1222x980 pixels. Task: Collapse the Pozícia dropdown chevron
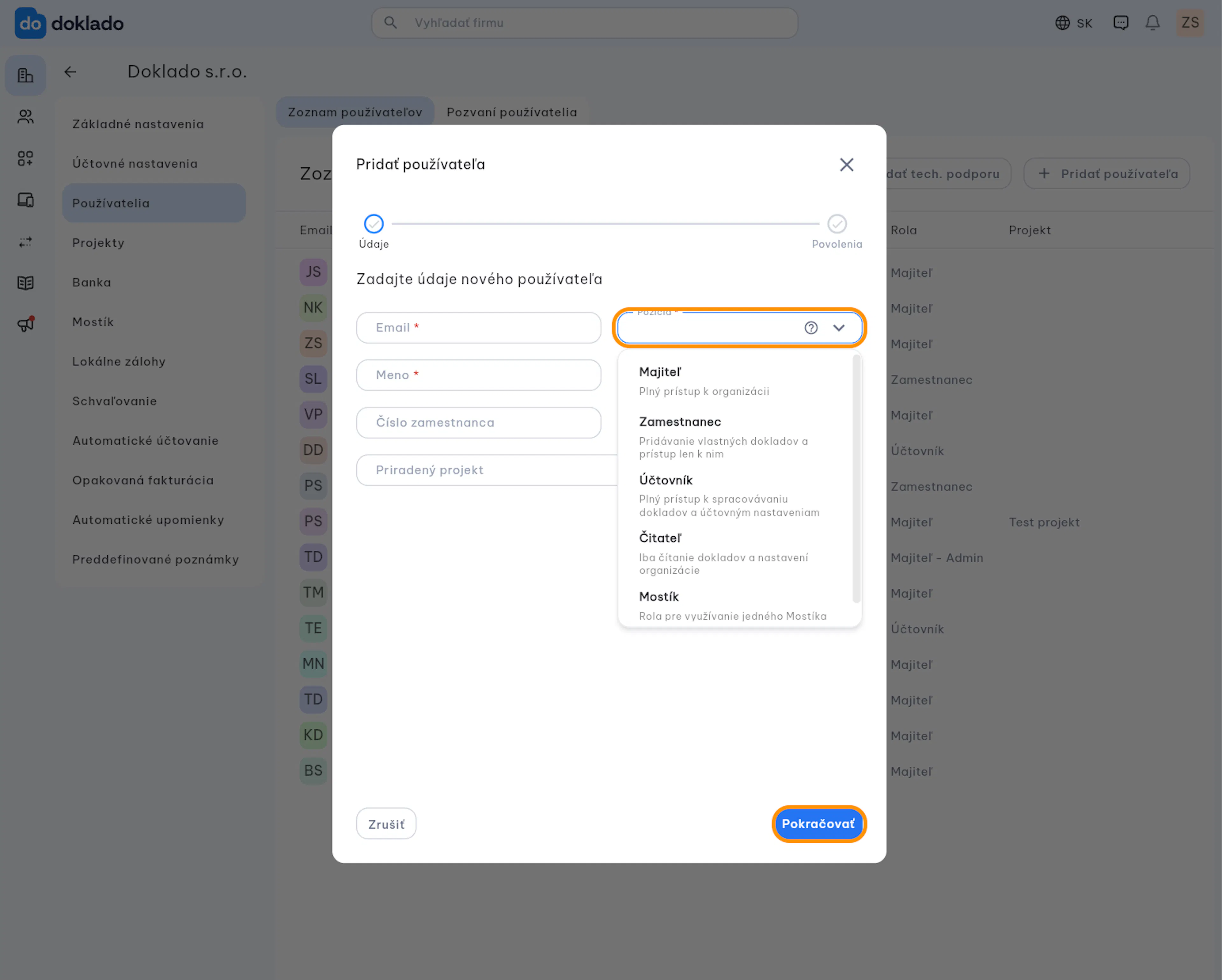[x=839, y=328]
